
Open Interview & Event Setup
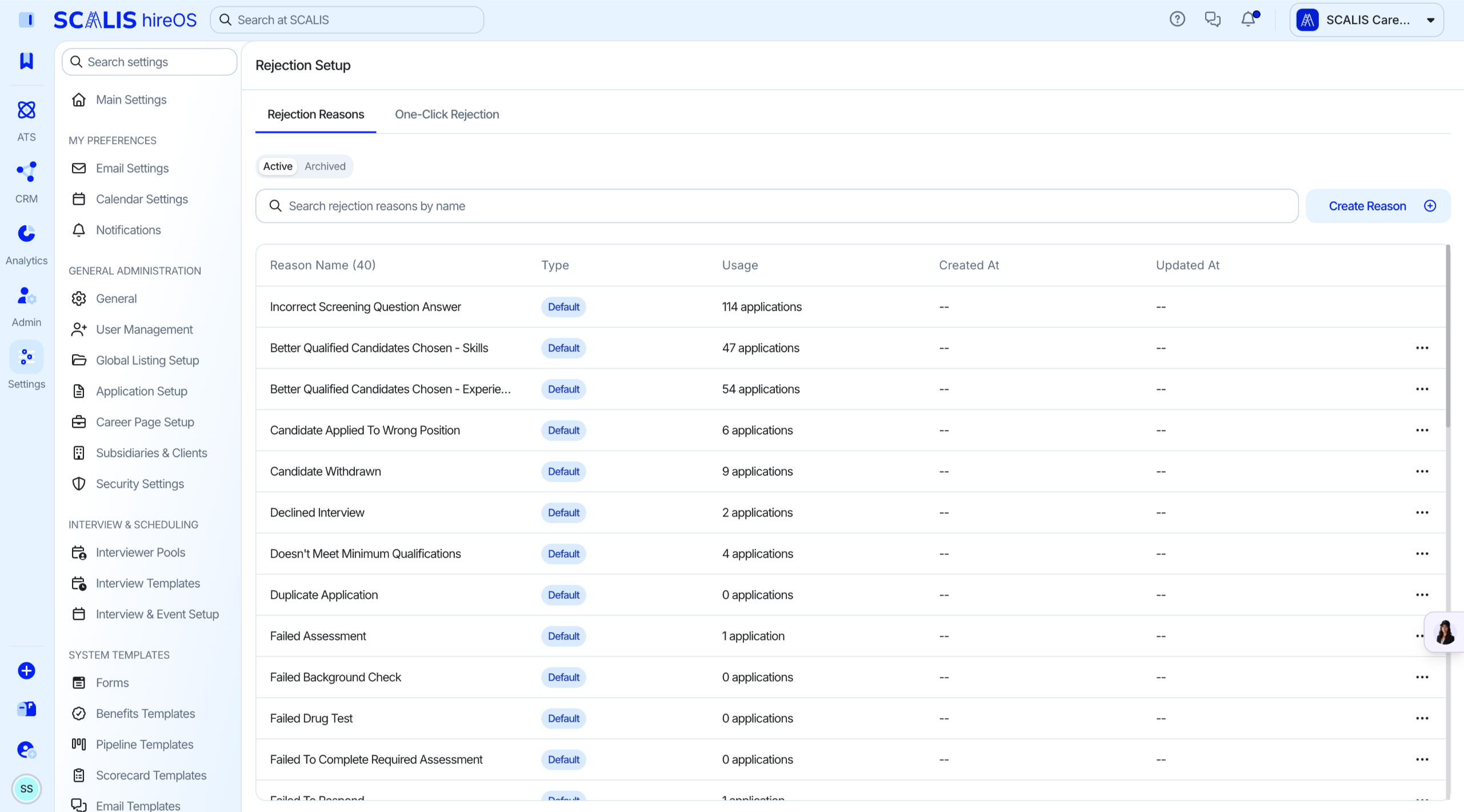click(157, 614)
